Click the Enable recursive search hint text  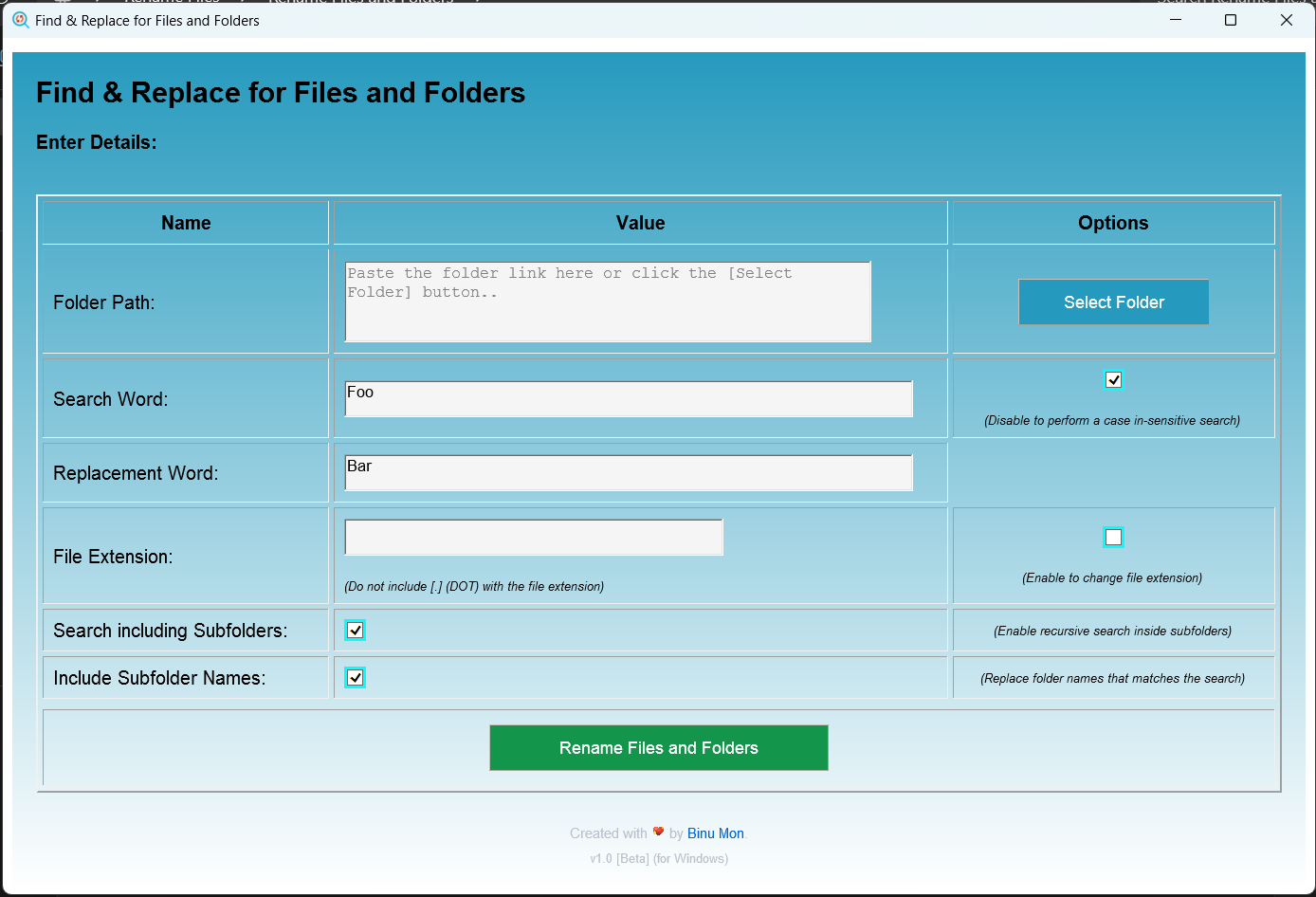(x=1112, y=631)
